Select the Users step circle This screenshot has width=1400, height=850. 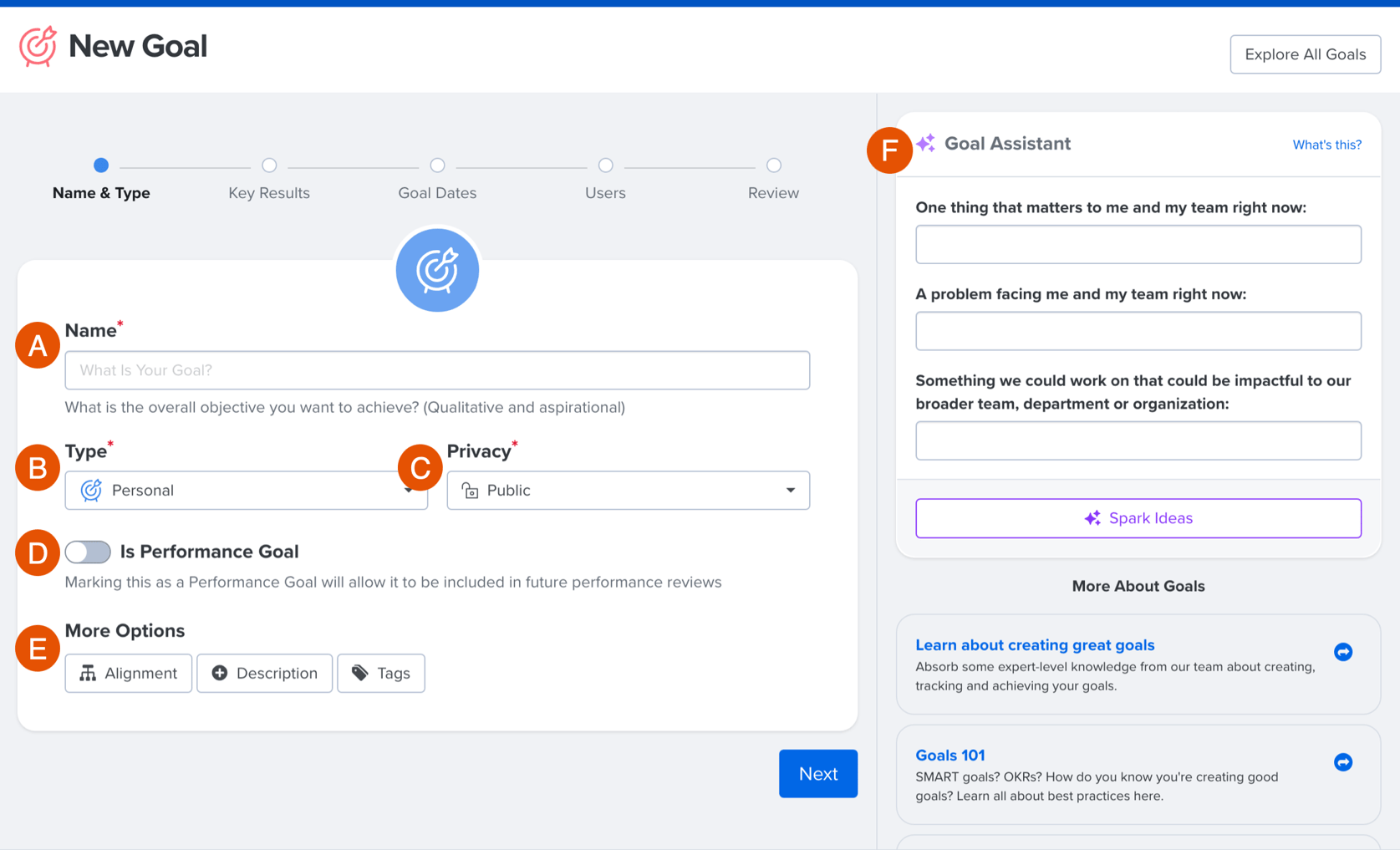tap(606, 165)
